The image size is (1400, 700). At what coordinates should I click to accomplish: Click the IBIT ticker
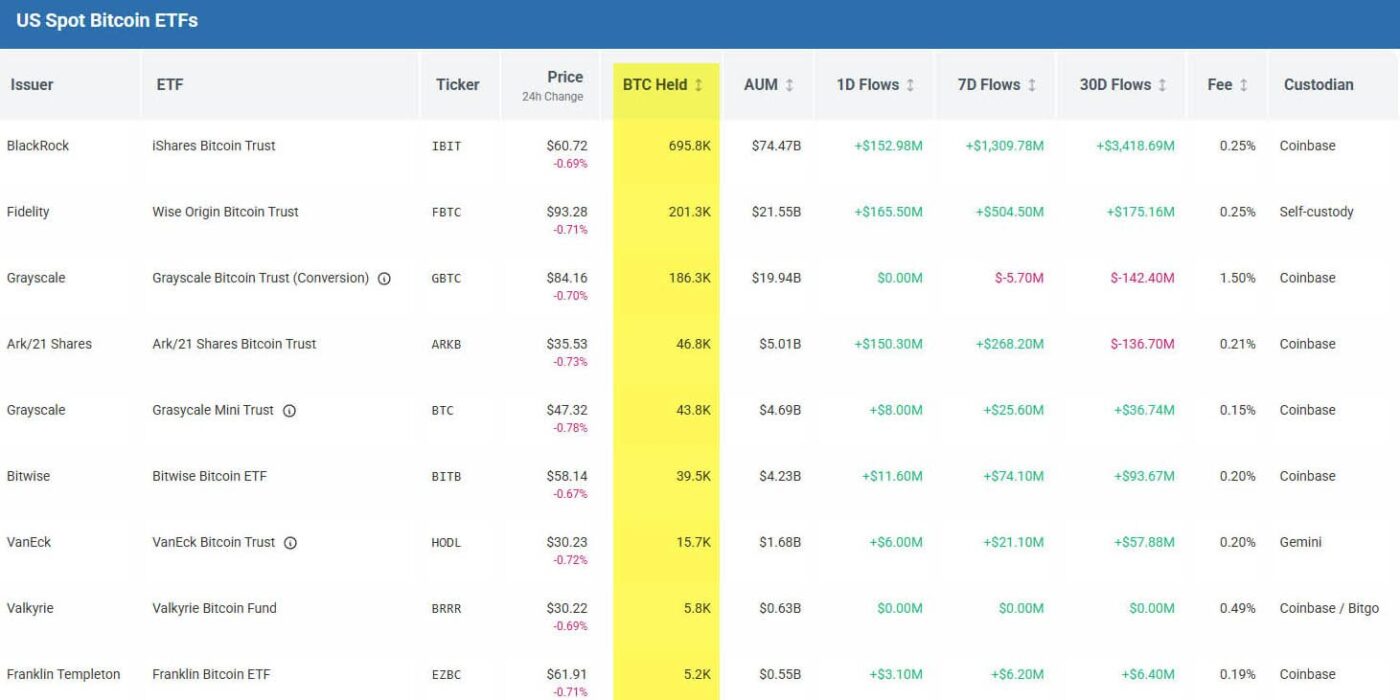click(446, 147)
